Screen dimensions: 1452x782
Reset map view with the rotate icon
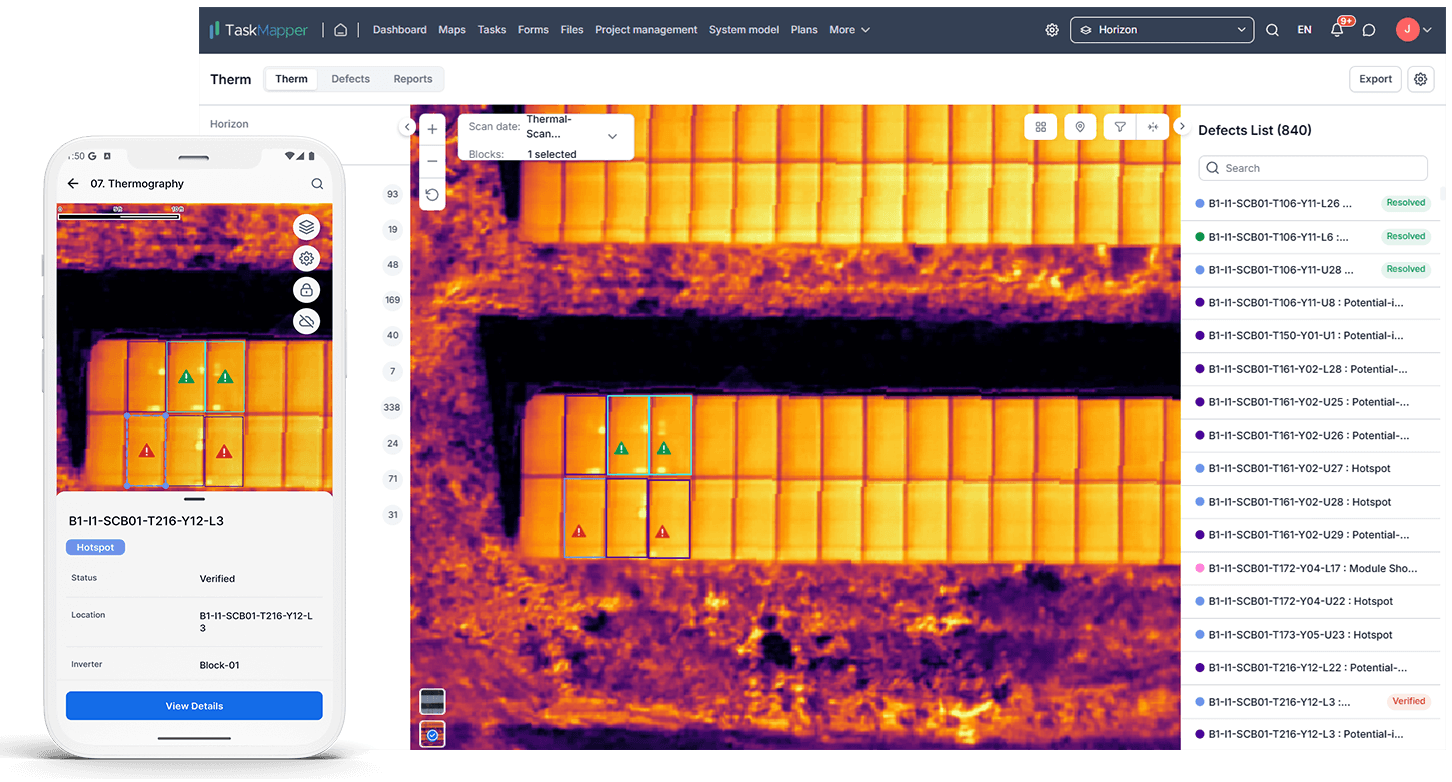(432, 195)
